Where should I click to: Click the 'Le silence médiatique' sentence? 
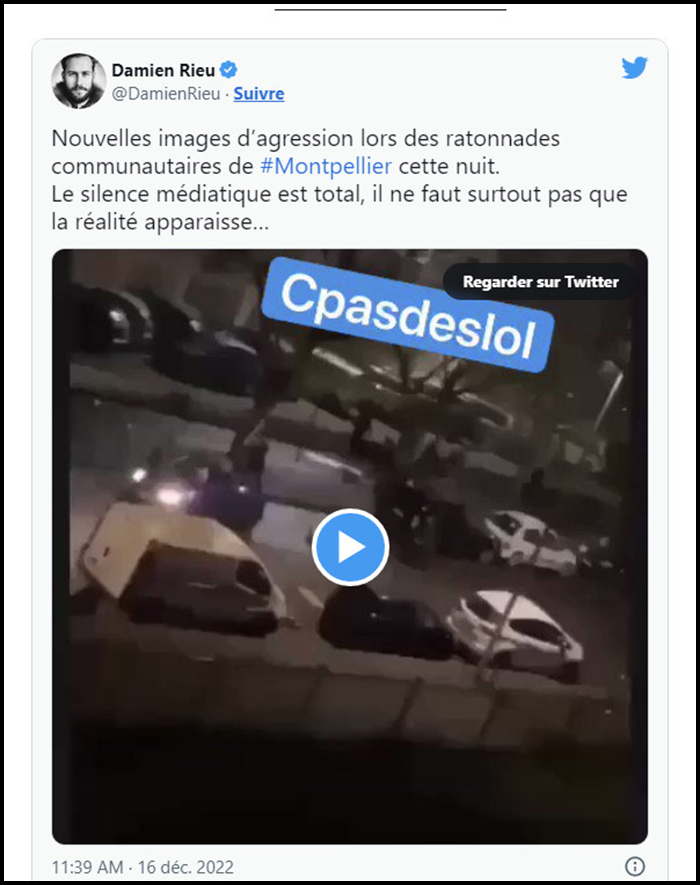click(x=339, y=208)
